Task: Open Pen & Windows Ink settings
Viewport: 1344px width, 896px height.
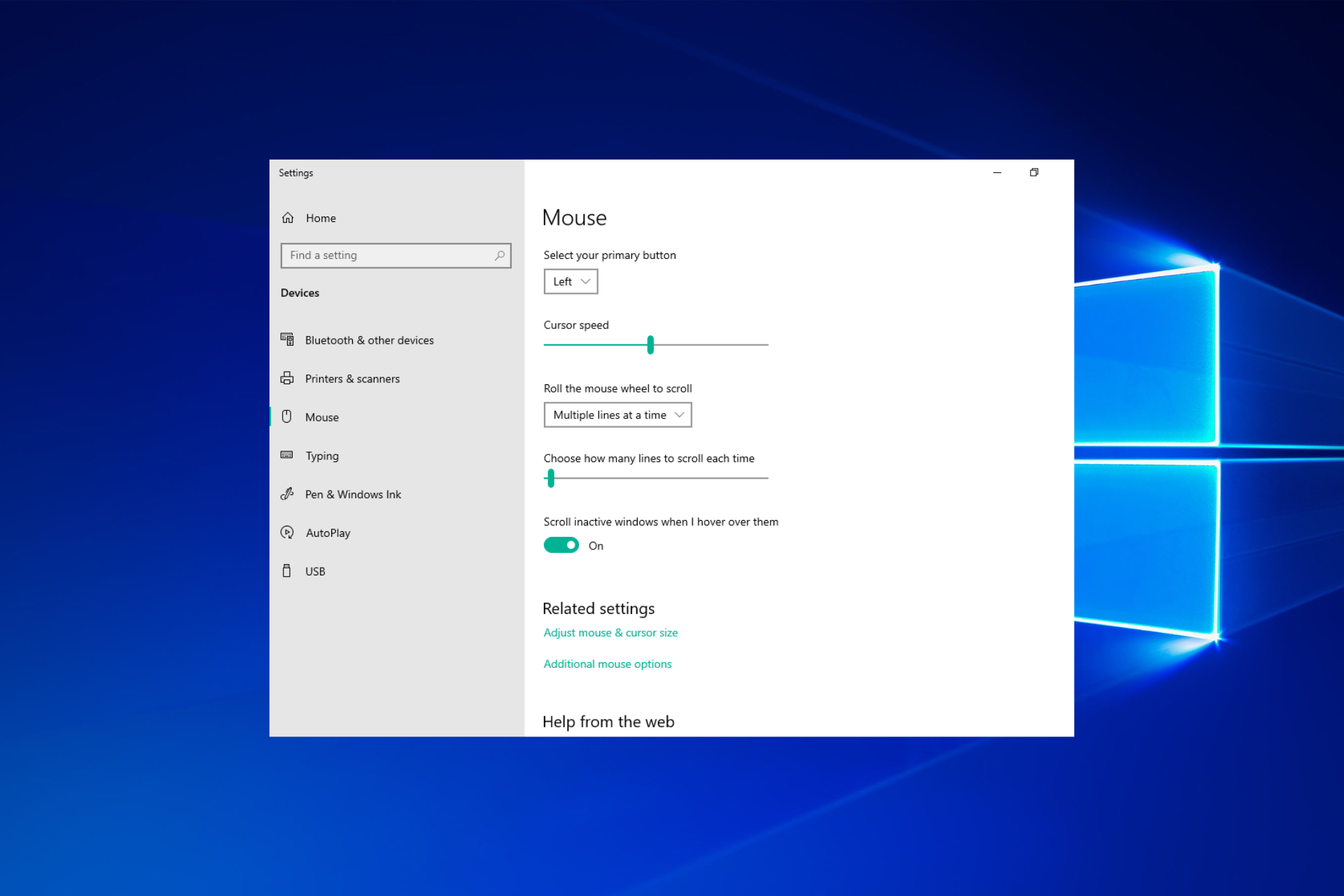Action: click(354, 494)
